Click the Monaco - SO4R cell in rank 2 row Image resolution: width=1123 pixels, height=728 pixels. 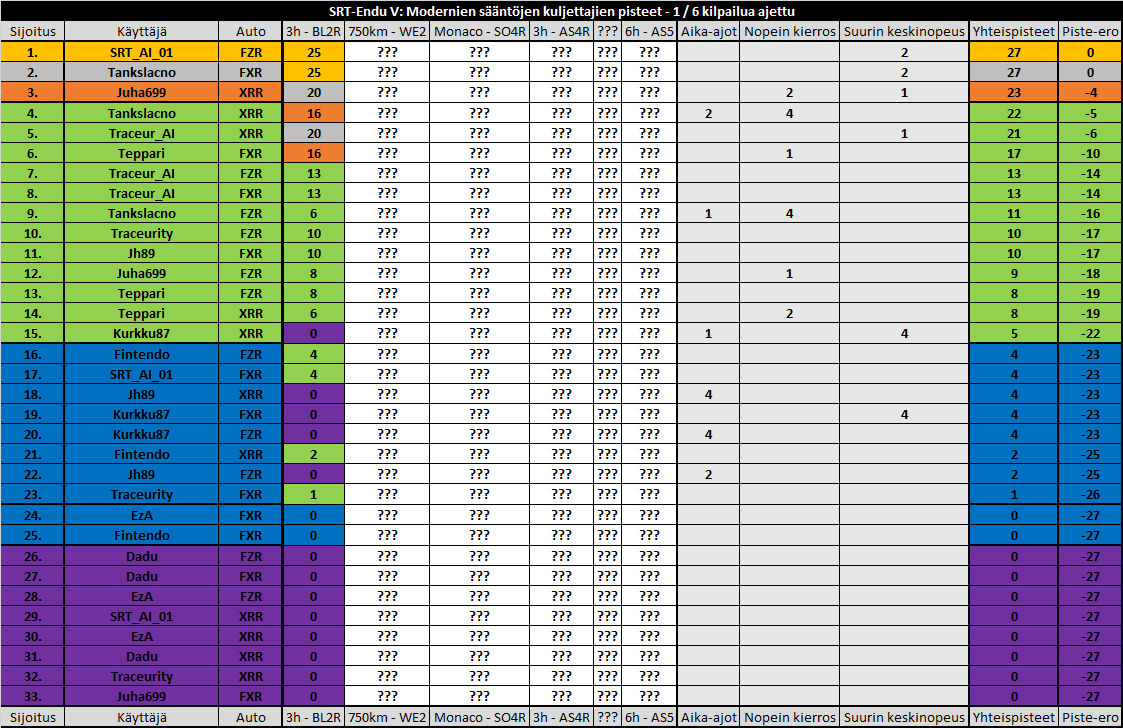point(480,72)
